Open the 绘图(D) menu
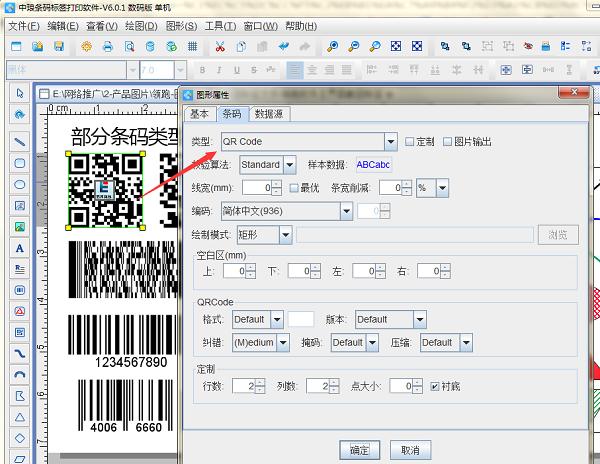 [x=143, y=25]
